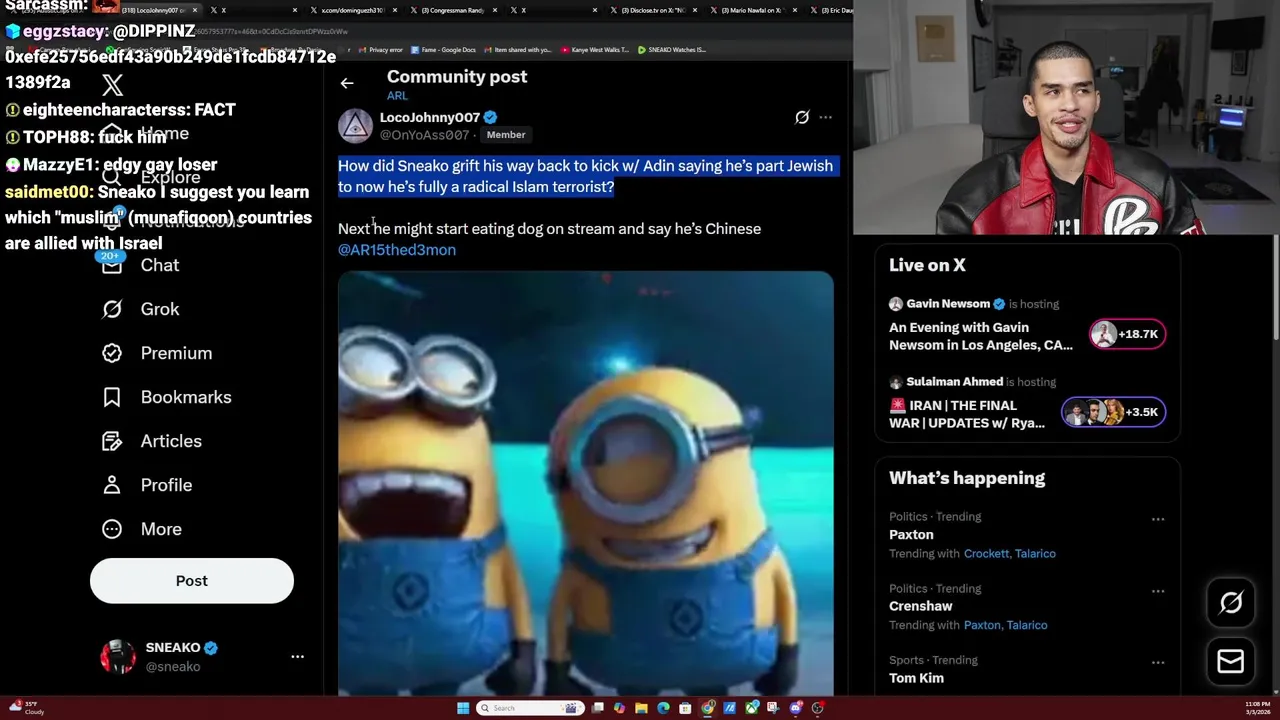Open IRAN THE FINAL WAR live space
The width and height of the screenshot is (1280, 720).
967,414
